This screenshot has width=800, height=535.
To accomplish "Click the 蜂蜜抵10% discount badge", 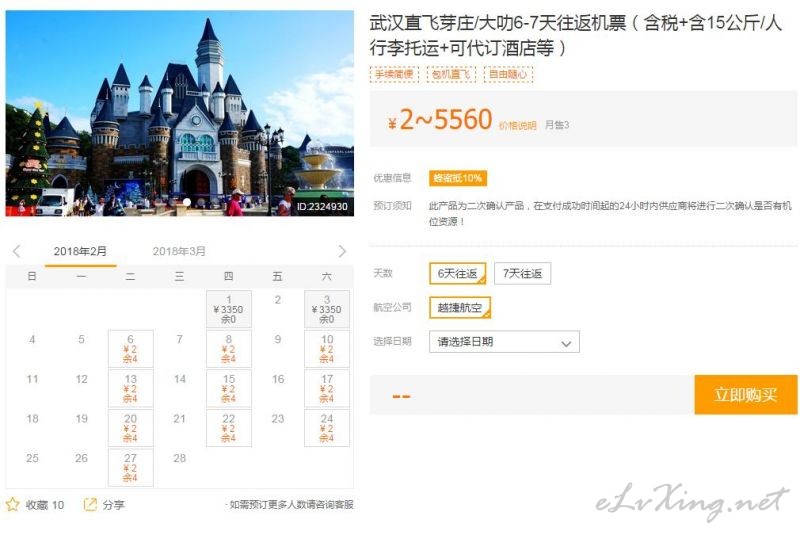I will pyautogui.click(x=458, y=178).
